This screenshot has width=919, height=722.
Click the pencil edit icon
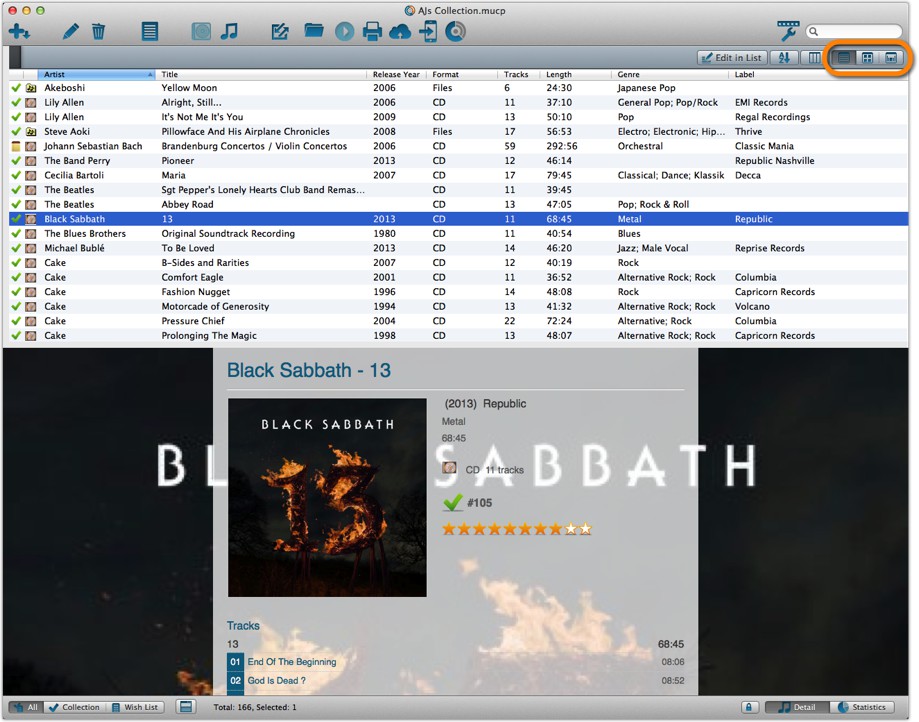pyautogui.click(x=70, y=31)
